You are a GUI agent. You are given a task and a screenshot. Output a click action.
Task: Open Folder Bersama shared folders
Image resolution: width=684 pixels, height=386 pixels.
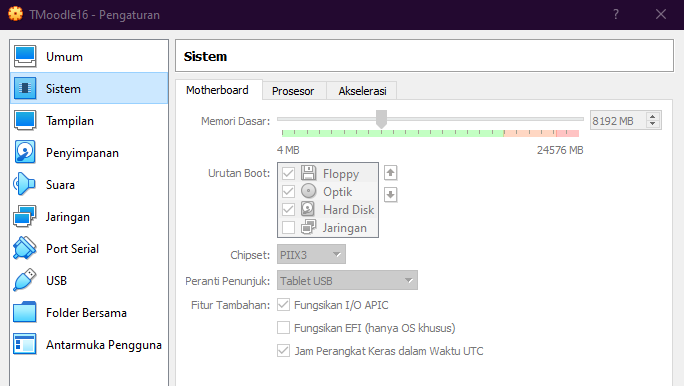(x=89, y=313)
